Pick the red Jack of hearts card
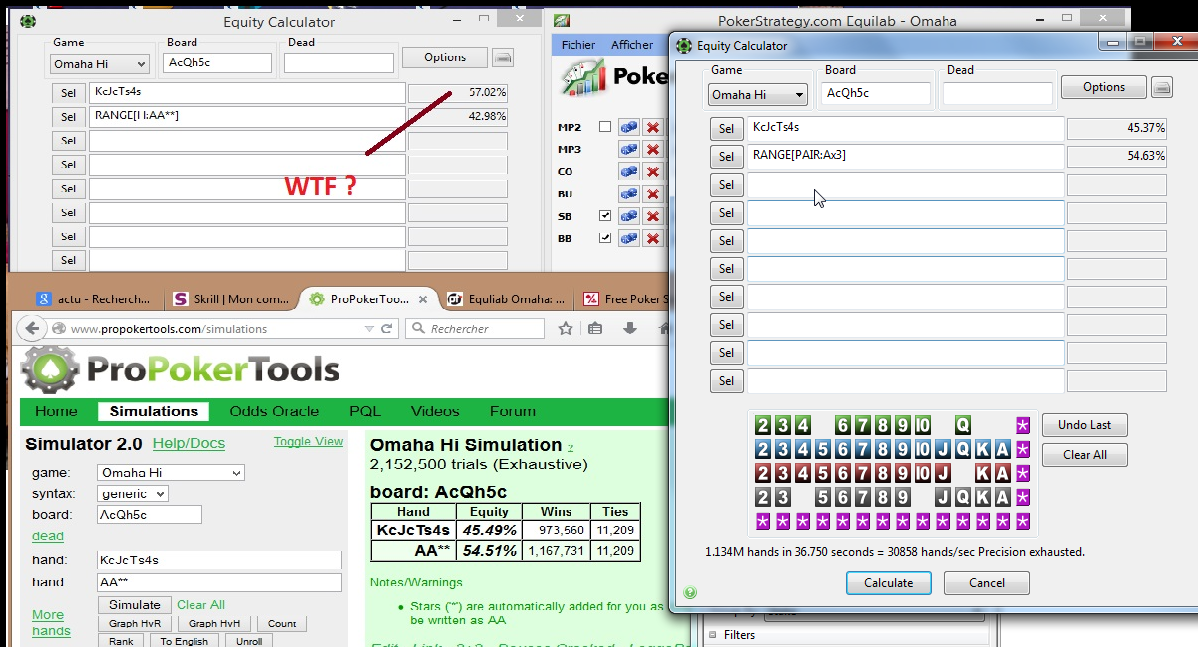The width and height of the screenshot is (1198, 647). point(943,474)
